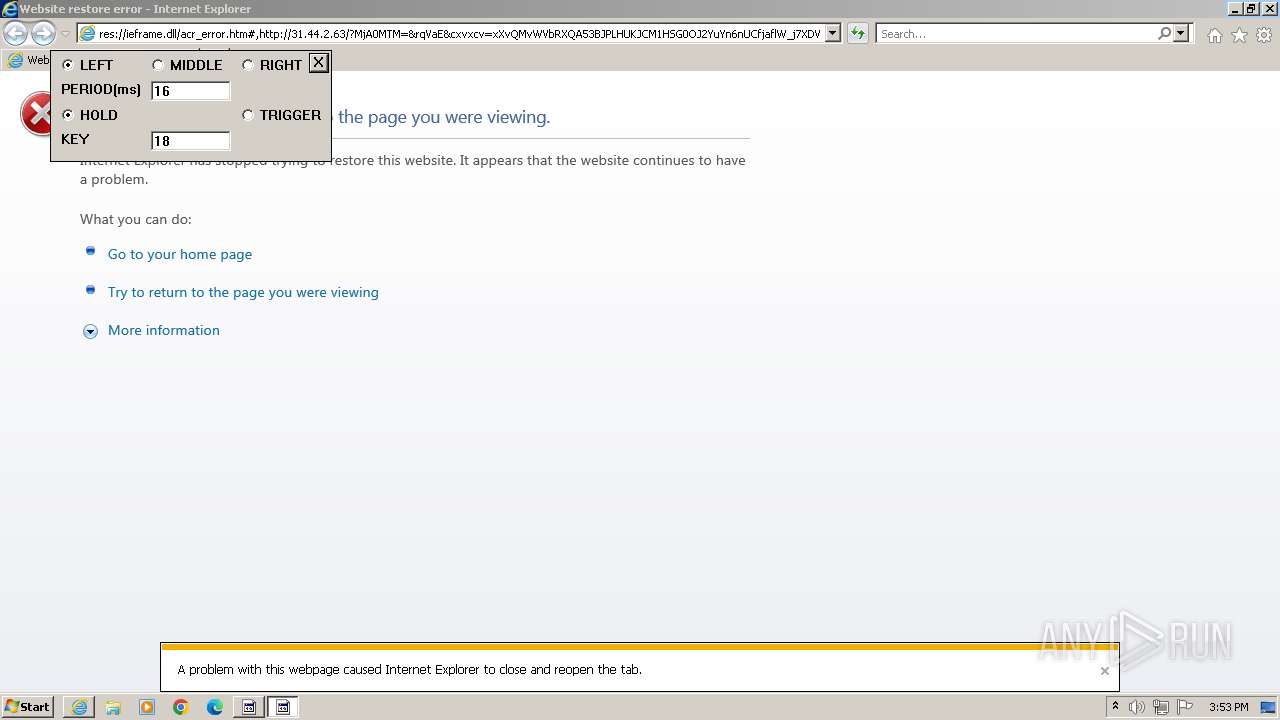Close the auto-clicker panel with X
The height and width of the screenshot is (720, 1280).
coord(318,63)
